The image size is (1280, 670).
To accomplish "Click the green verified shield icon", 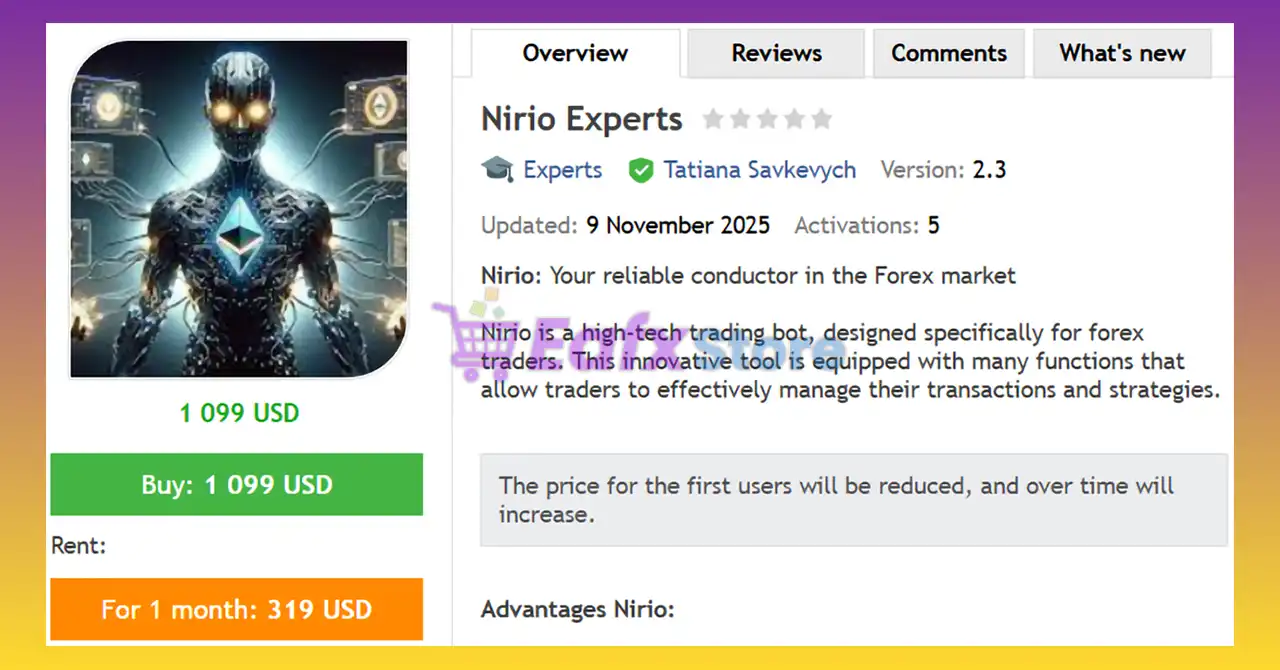I will tap(640, 171).
